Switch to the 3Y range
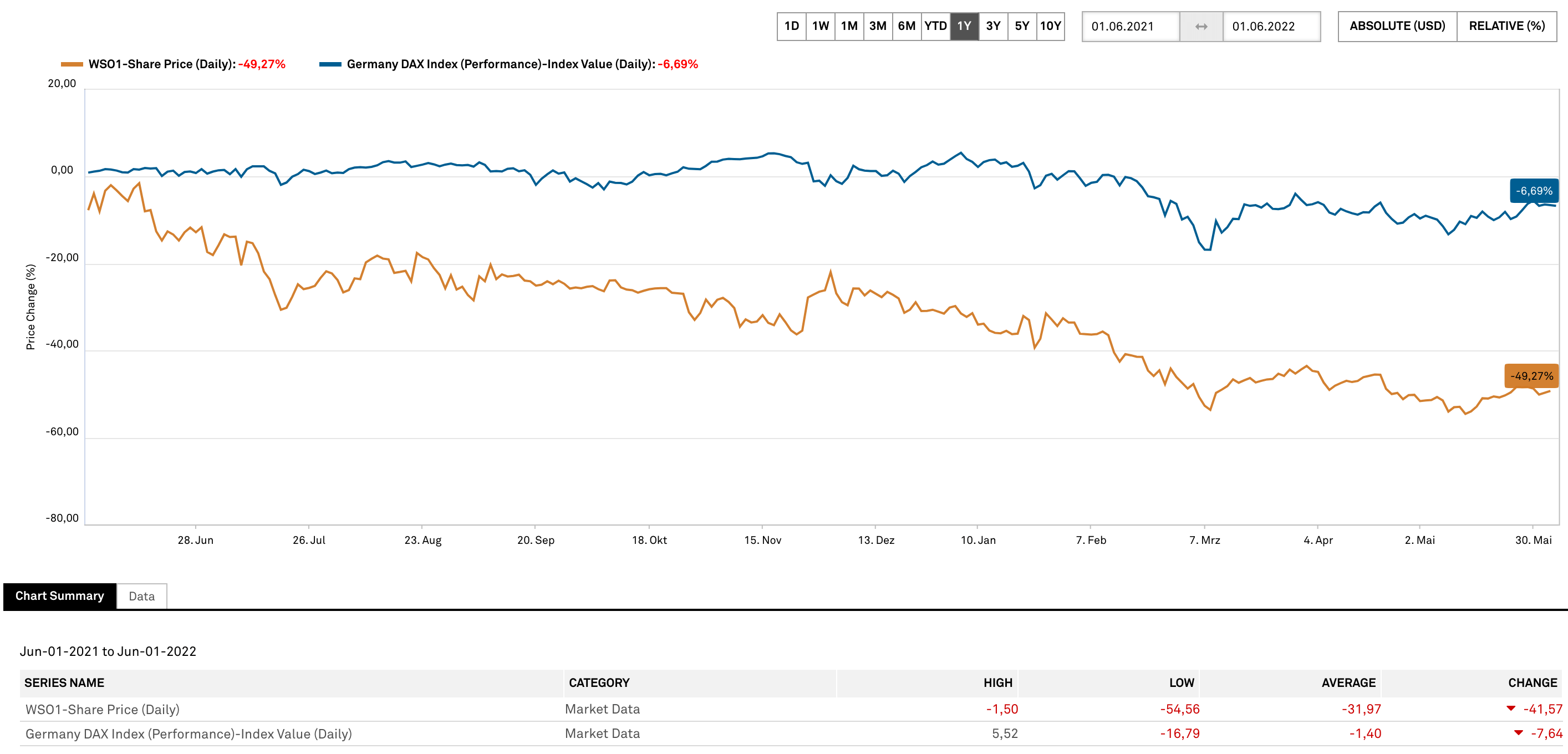 point(993,26)
